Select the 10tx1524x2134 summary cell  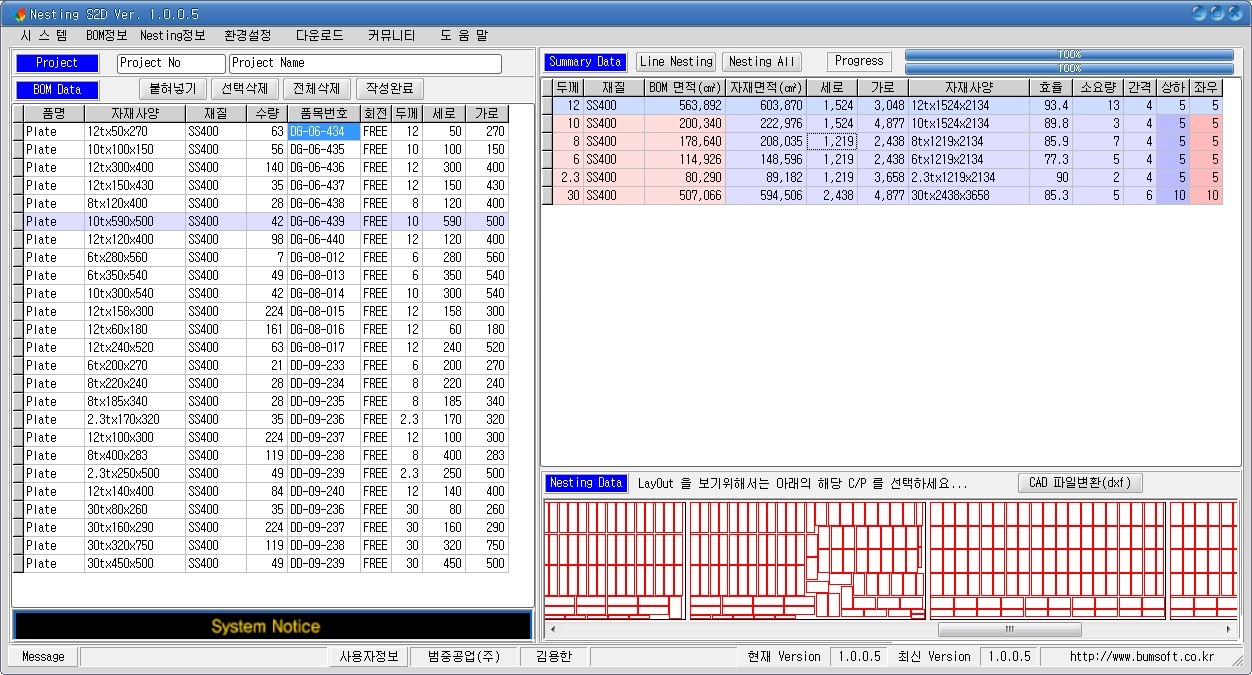click(969, 123)
